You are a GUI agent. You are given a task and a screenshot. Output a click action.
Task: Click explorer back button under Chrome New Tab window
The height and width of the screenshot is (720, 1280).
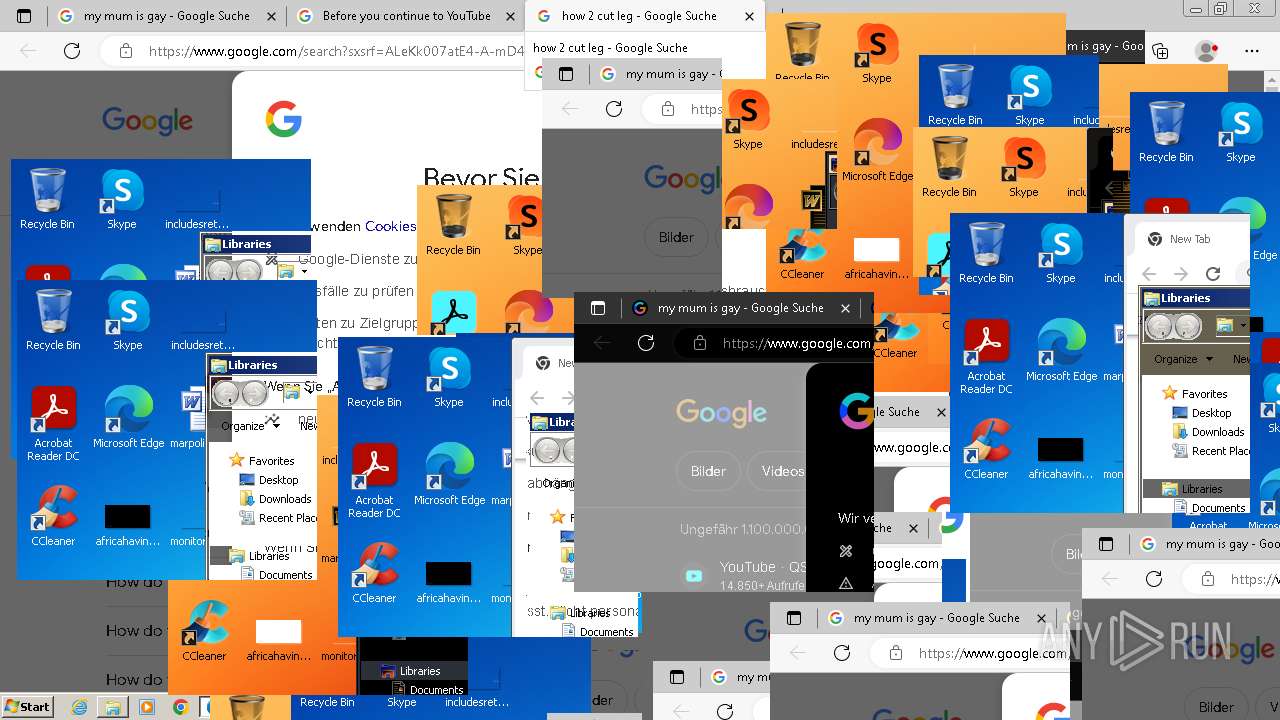(x=1159, y=326)
